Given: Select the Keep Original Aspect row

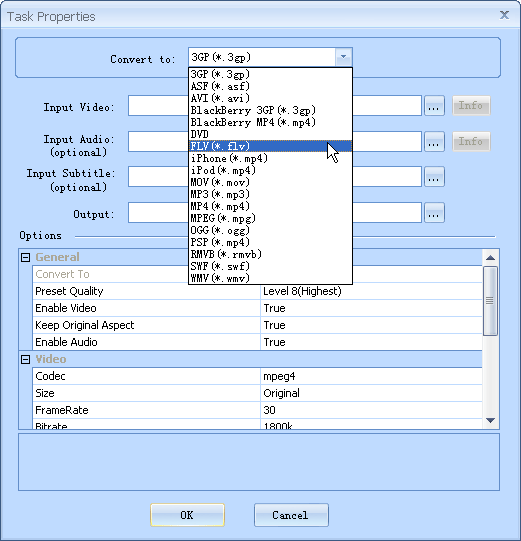Looking at the screenshot, I should coord(257,325).
